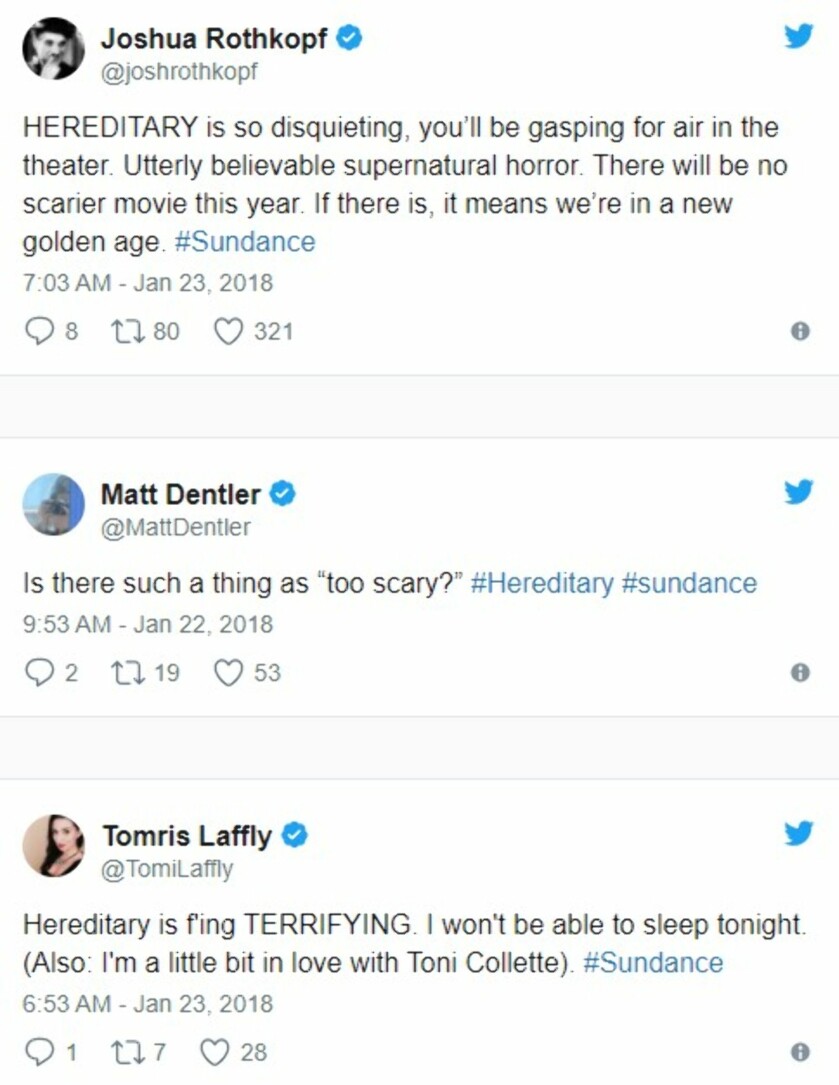Image resolution: width=839 pixels, height=1085 pixels.
Task: Open the info icon on Tomris Laffly's tweet
Action: [x=800, y=1052]
